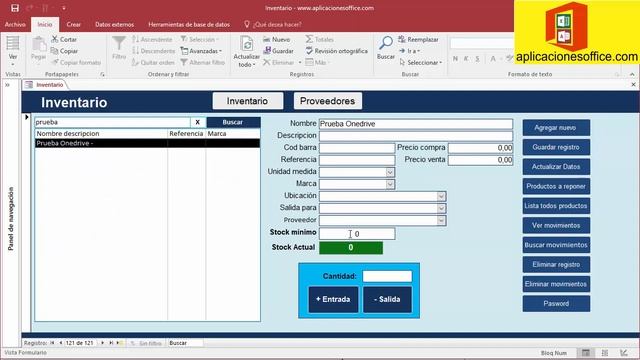Open the Archivo menu
The width and height of the screenshot is (640, 360).
click(x=15, y=24)
